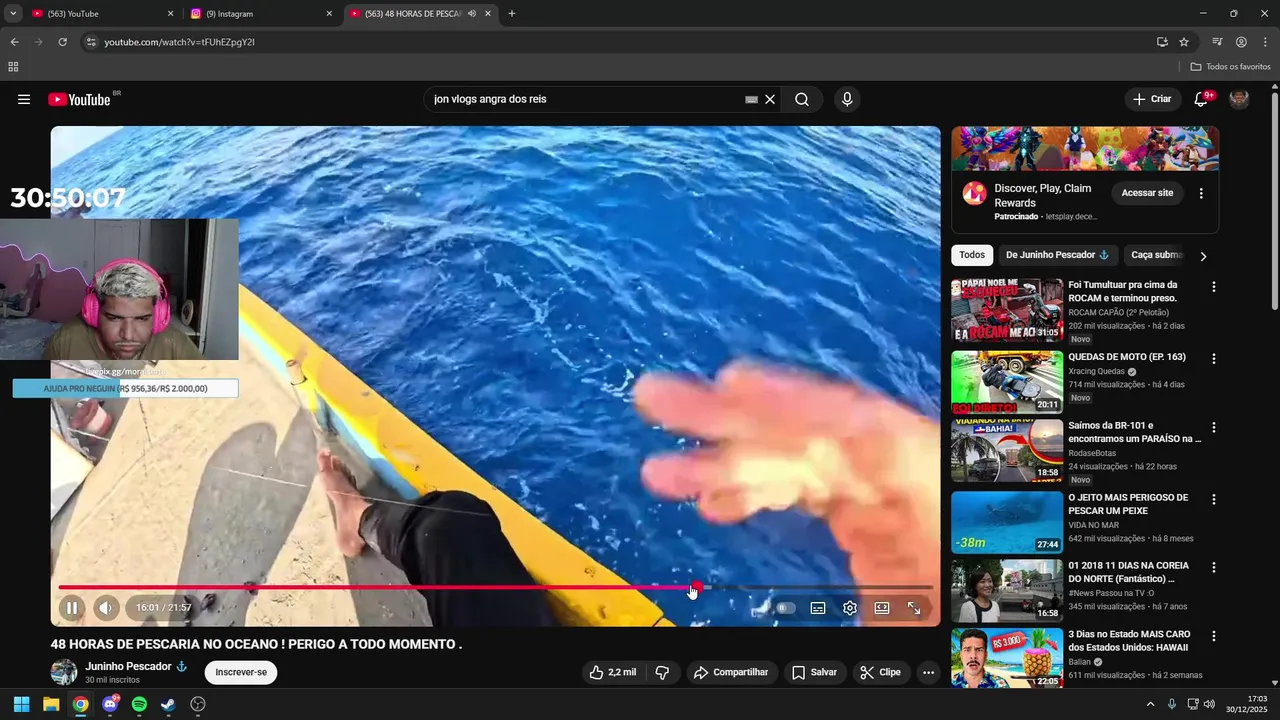Screen dimensions: 1280x720
Task: Open options for 11 DIAS NA COREIA video
Action: (1214, 567)
